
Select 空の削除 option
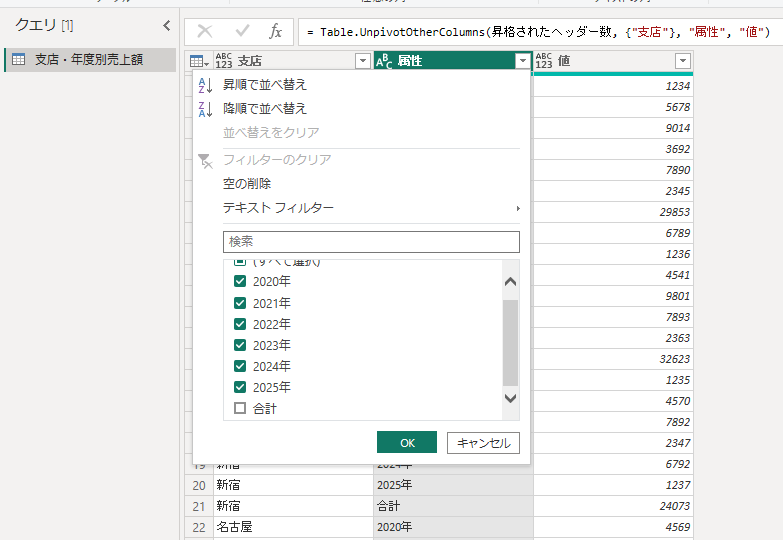[247, 183]
